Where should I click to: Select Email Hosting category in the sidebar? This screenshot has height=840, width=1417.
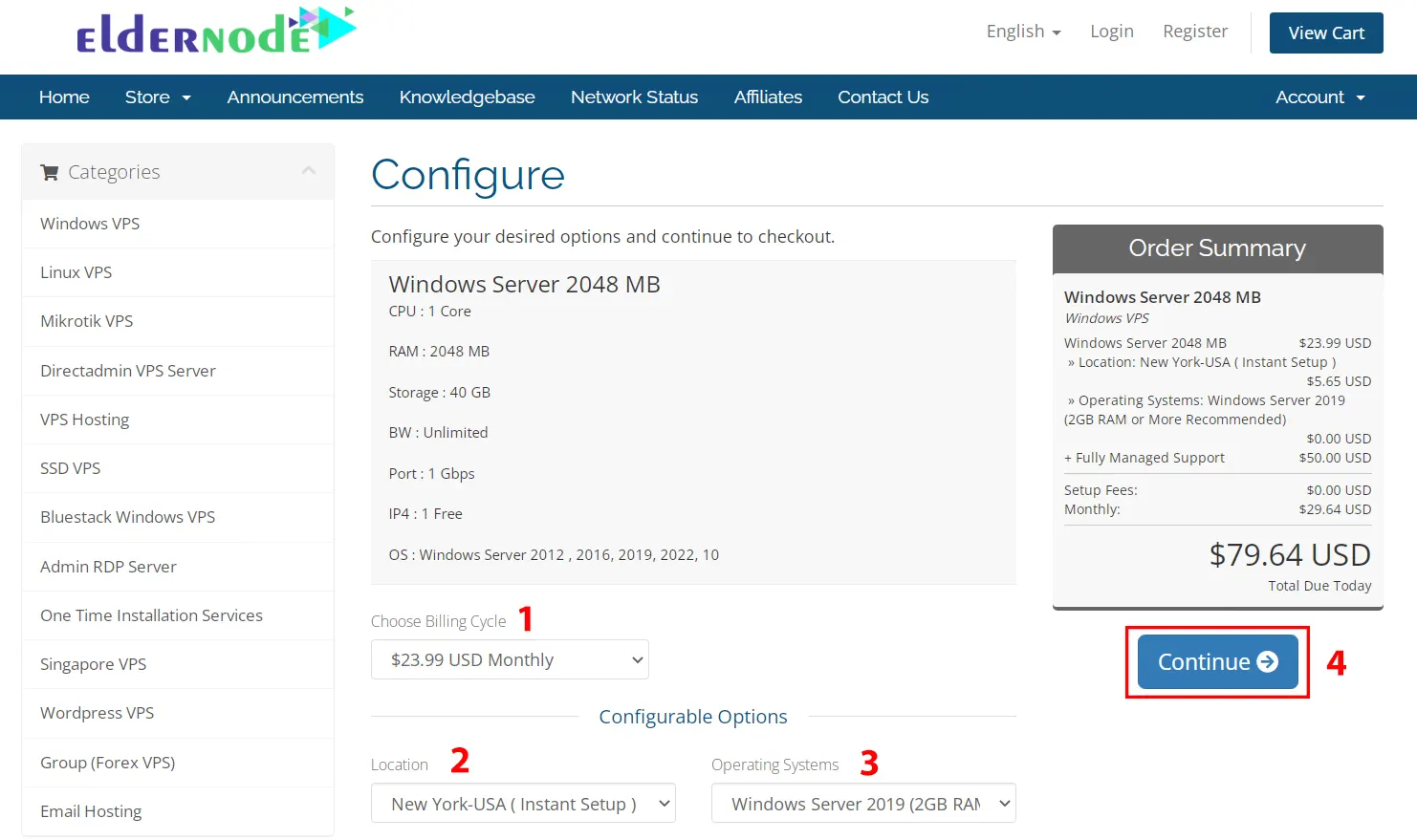(91, 810)
